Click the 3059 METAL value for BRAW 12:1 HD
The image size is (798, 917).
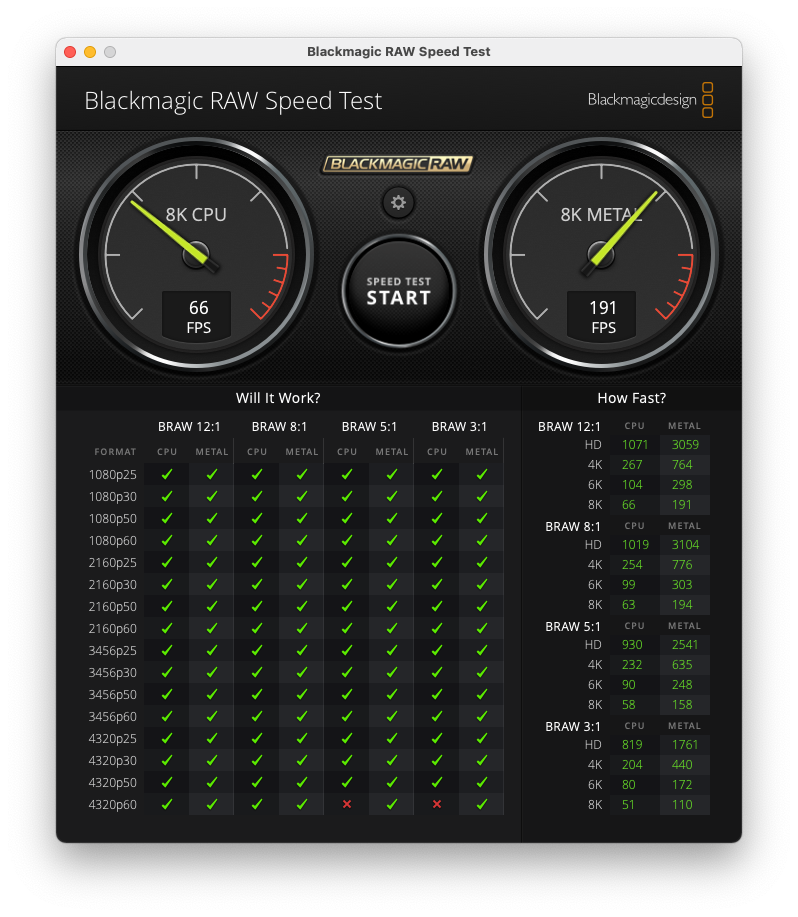685,445
